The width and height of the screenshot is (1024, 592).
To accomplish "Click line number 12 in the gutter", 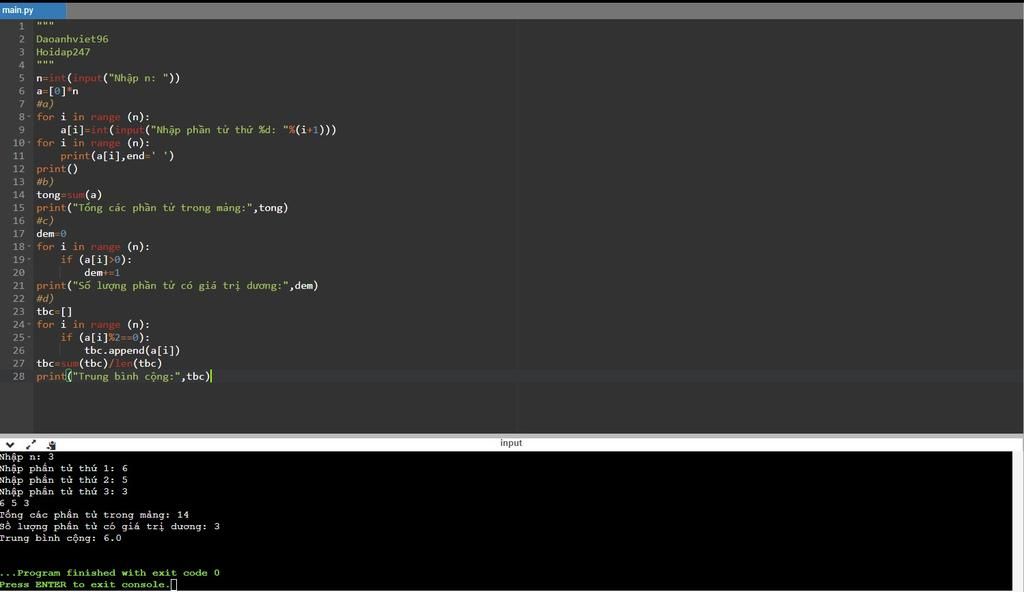I will [x=18, y=169].
